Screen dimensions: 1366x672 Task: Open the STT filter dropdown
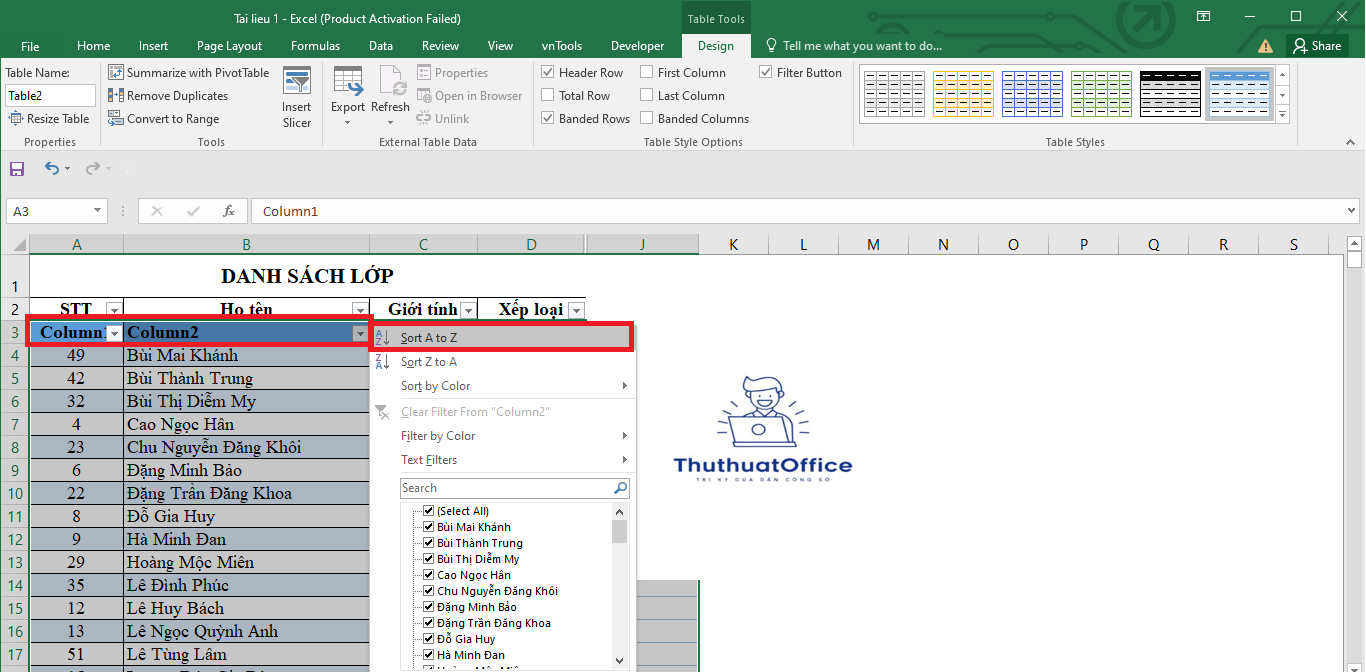114,310
